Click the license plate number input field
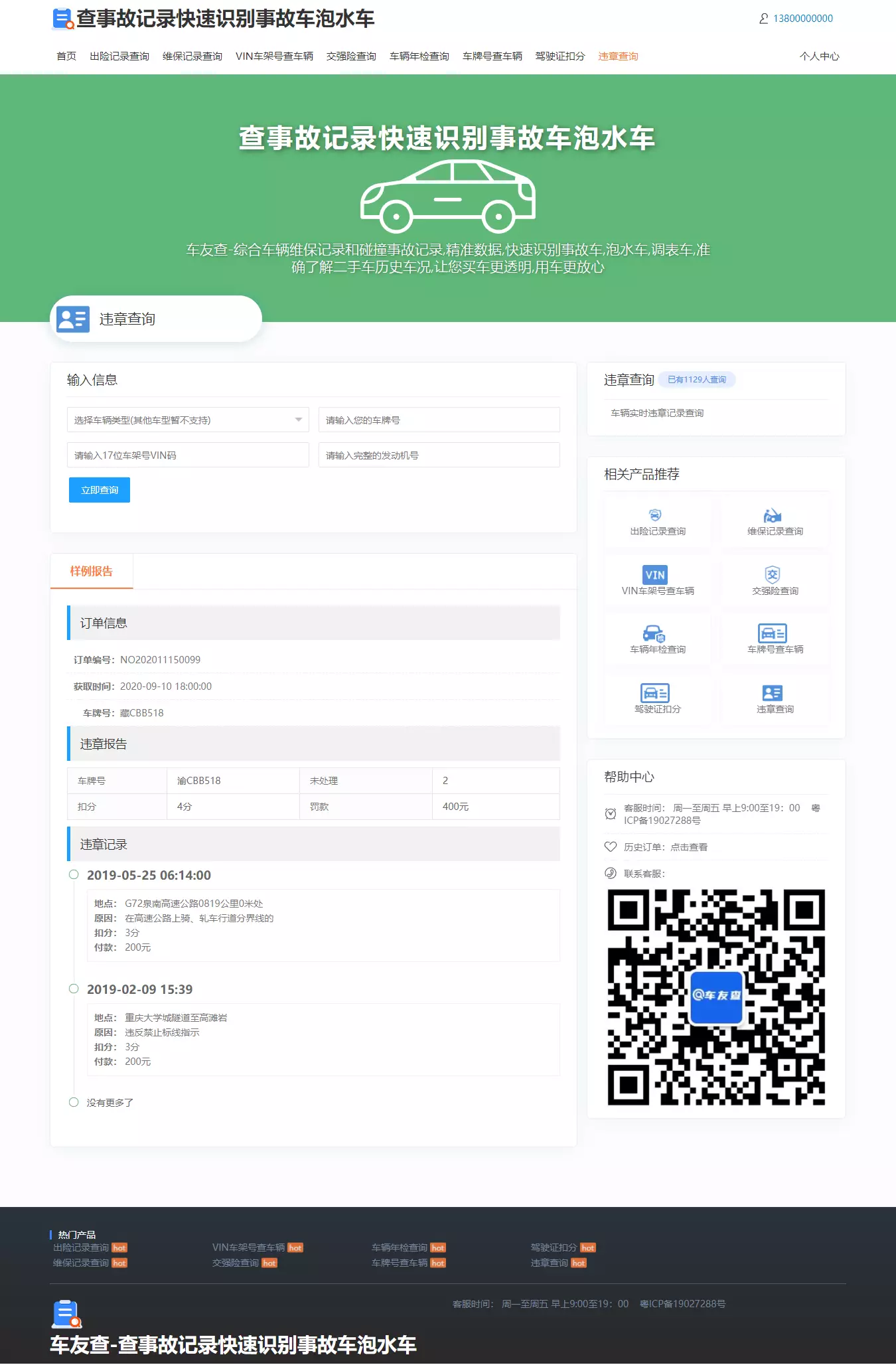 (439, 420)
